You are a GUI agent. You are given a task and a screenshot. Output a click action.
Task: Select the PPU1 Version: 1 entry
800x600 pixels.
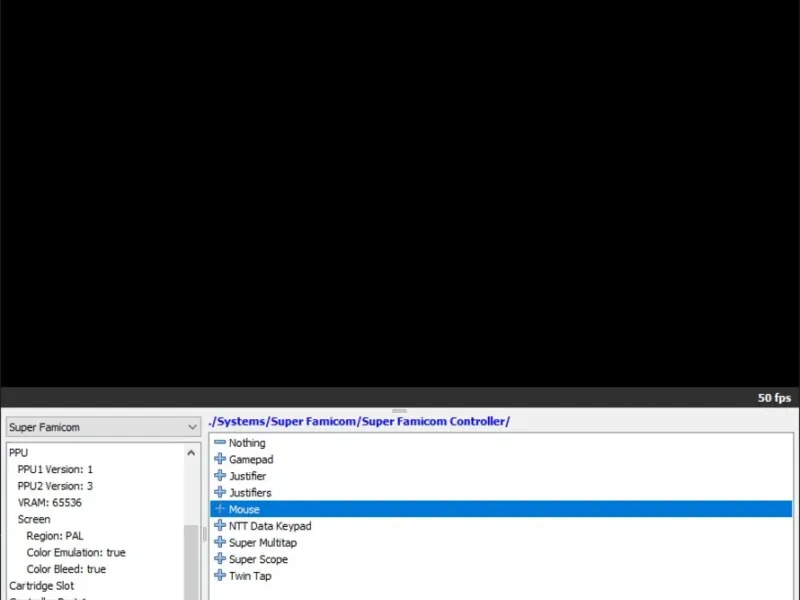55,469
